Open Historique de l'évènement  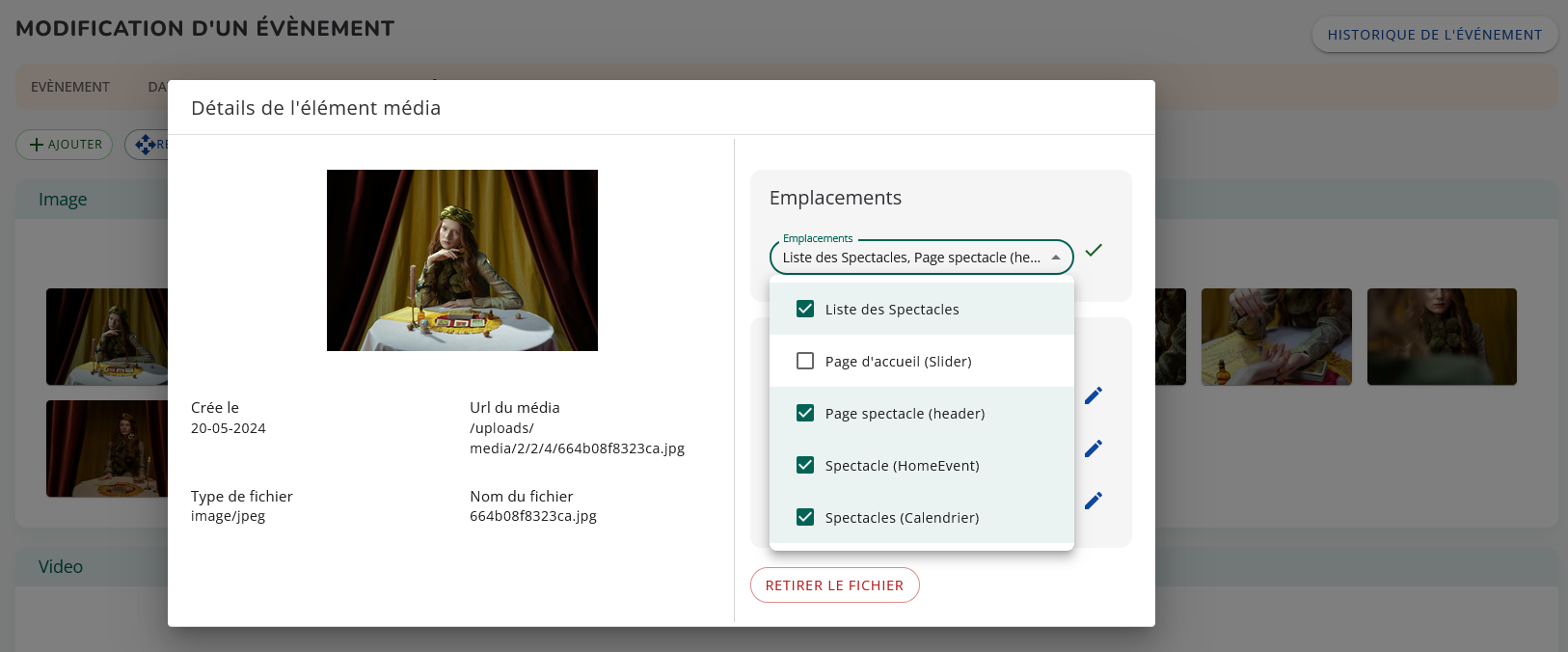tap(1434, 35)
